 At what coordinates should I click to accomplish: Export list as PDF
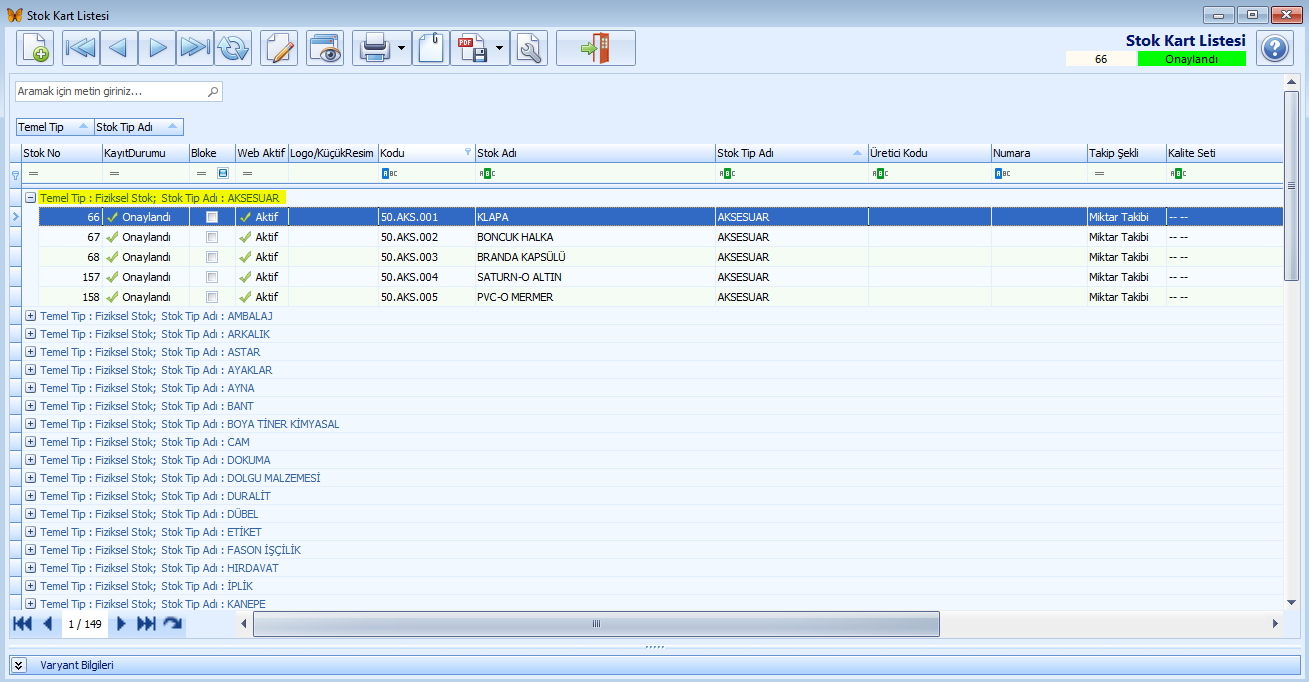472,48
